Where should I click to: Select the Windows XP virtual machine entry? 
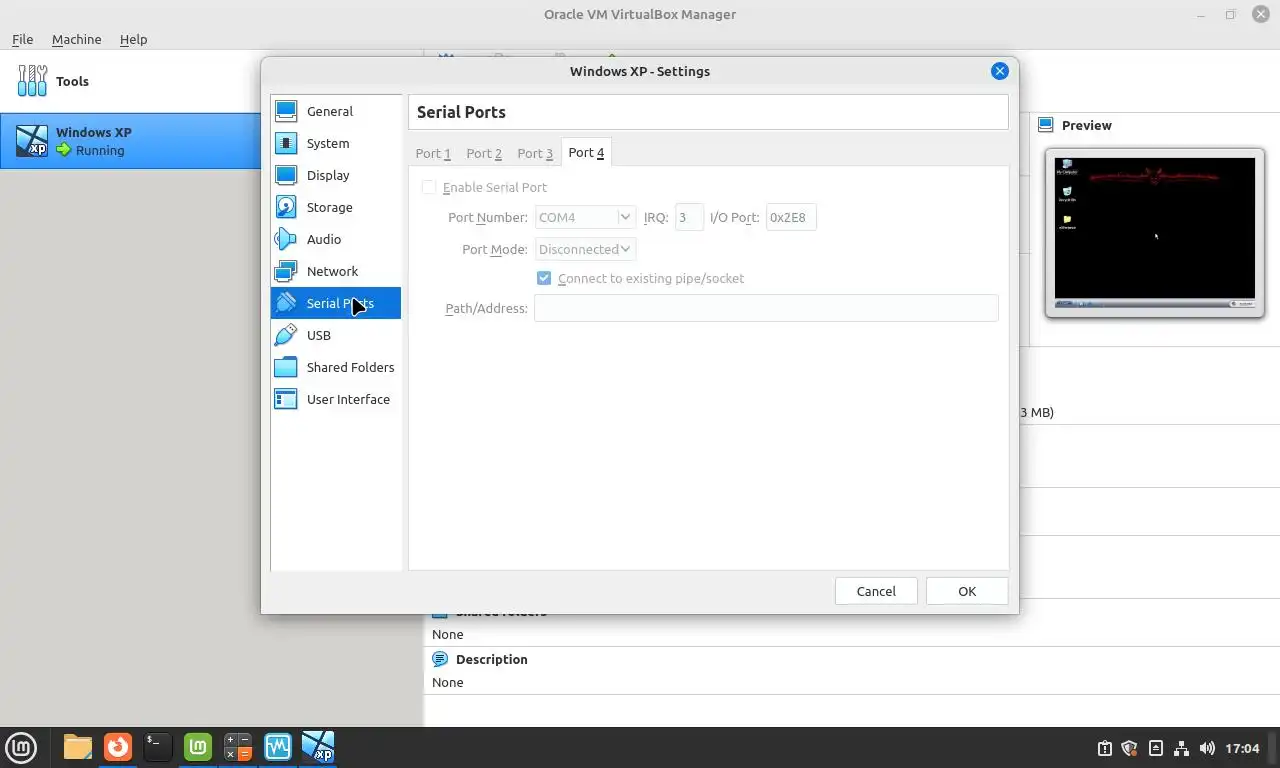(130, 141)
